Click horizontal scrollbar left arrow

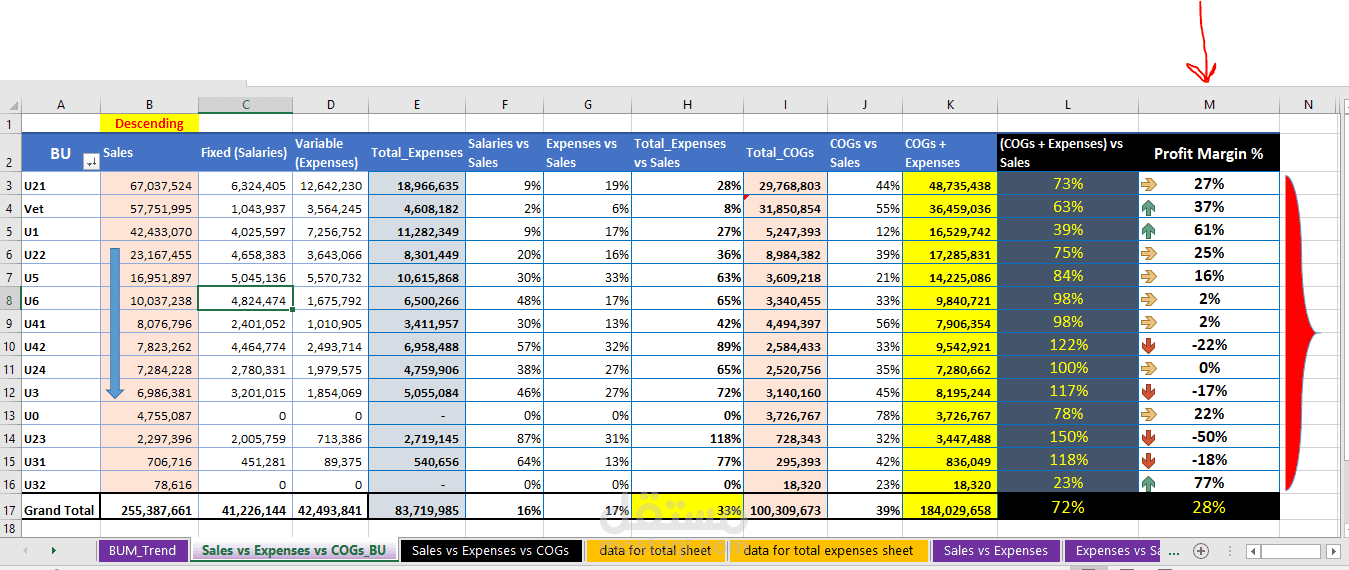[1252, 551]
